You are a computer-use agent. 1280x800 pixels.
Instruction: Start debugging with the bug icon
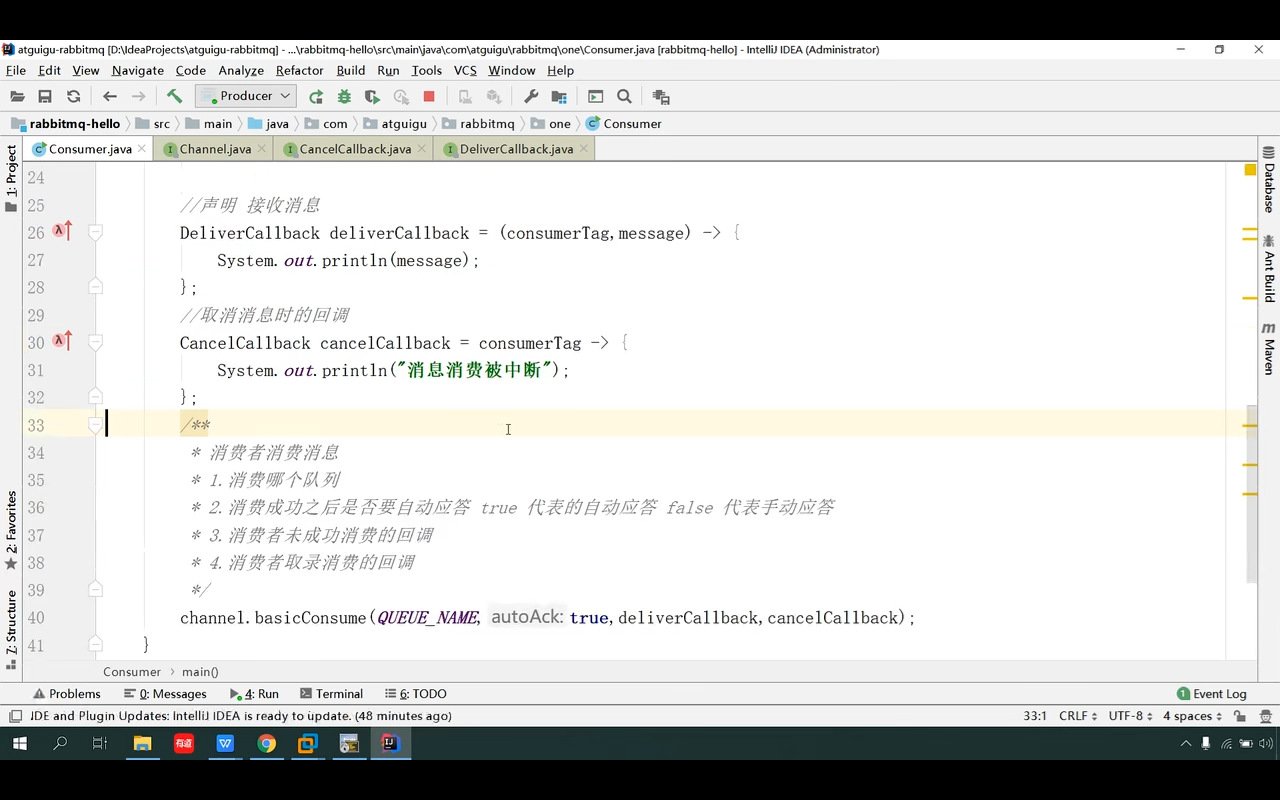(x=344, y=97)
